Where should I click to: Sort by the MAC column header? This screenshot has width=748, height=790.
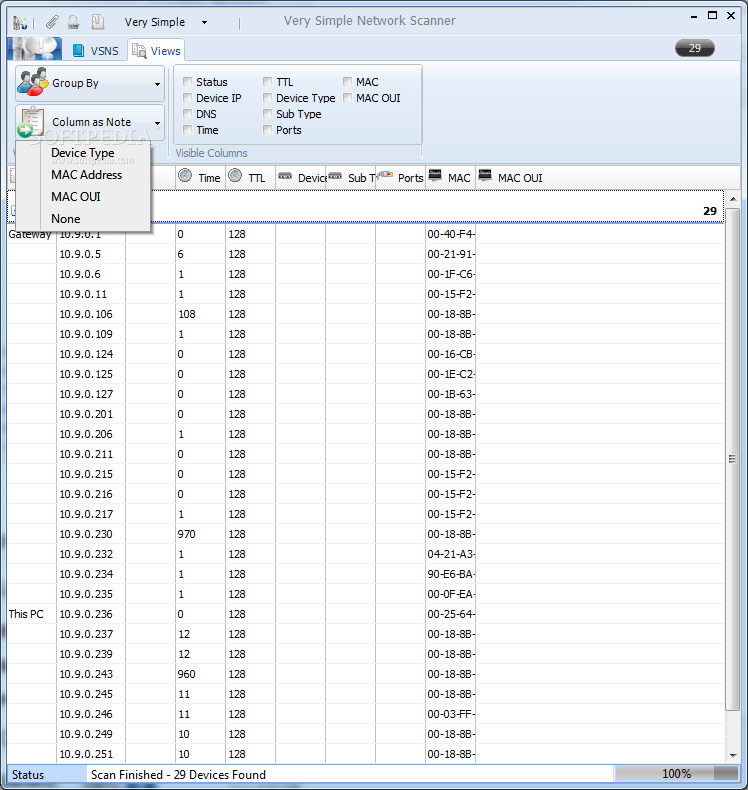450,177
